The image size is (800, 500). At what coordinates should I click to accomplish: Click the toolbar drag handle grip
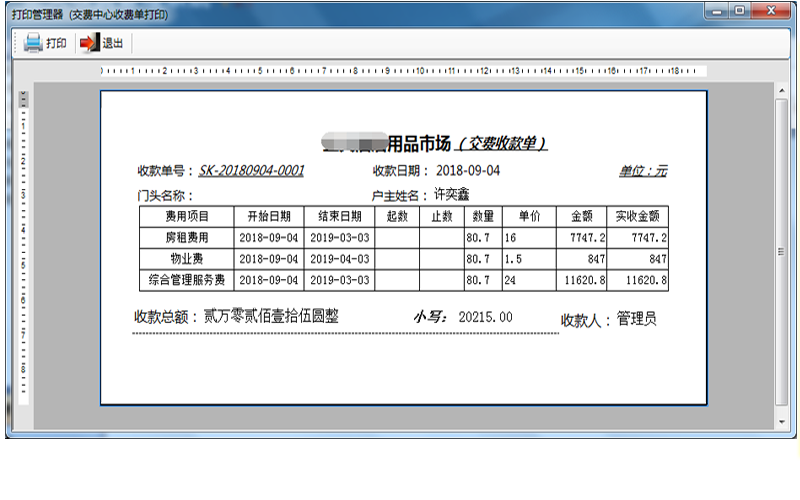click(14, 44)
